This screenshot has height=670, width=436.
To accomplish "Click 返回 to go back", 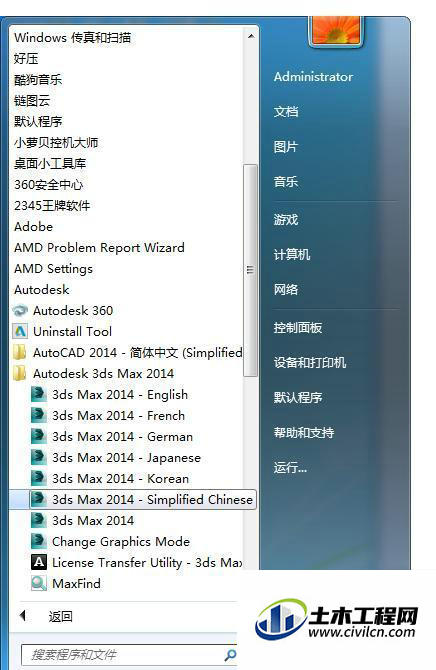I will pyautogui.click(x=60, y=616).
